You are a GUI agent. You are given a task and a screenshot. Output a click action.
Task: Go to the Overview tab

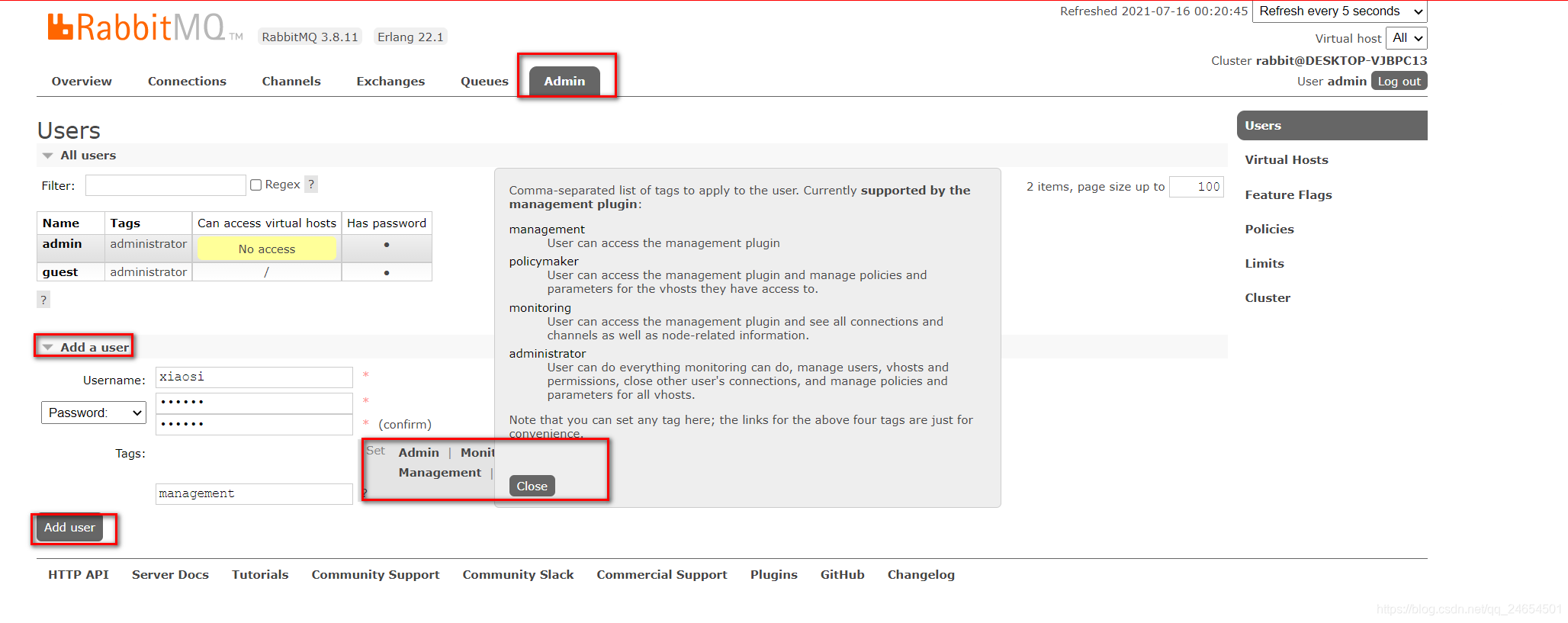coord(82,82)
